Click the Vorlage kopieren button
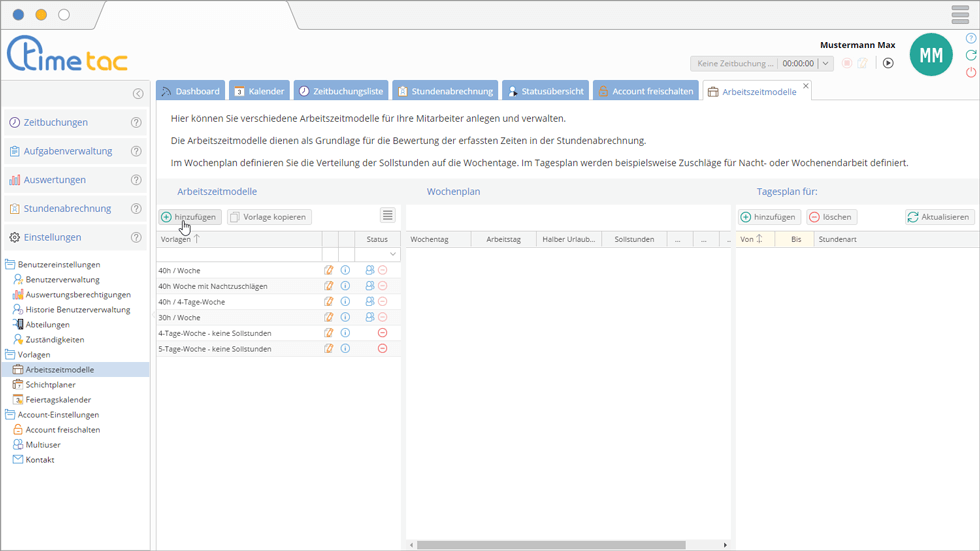This screenshot has height=551, width=980. (268, 217)
